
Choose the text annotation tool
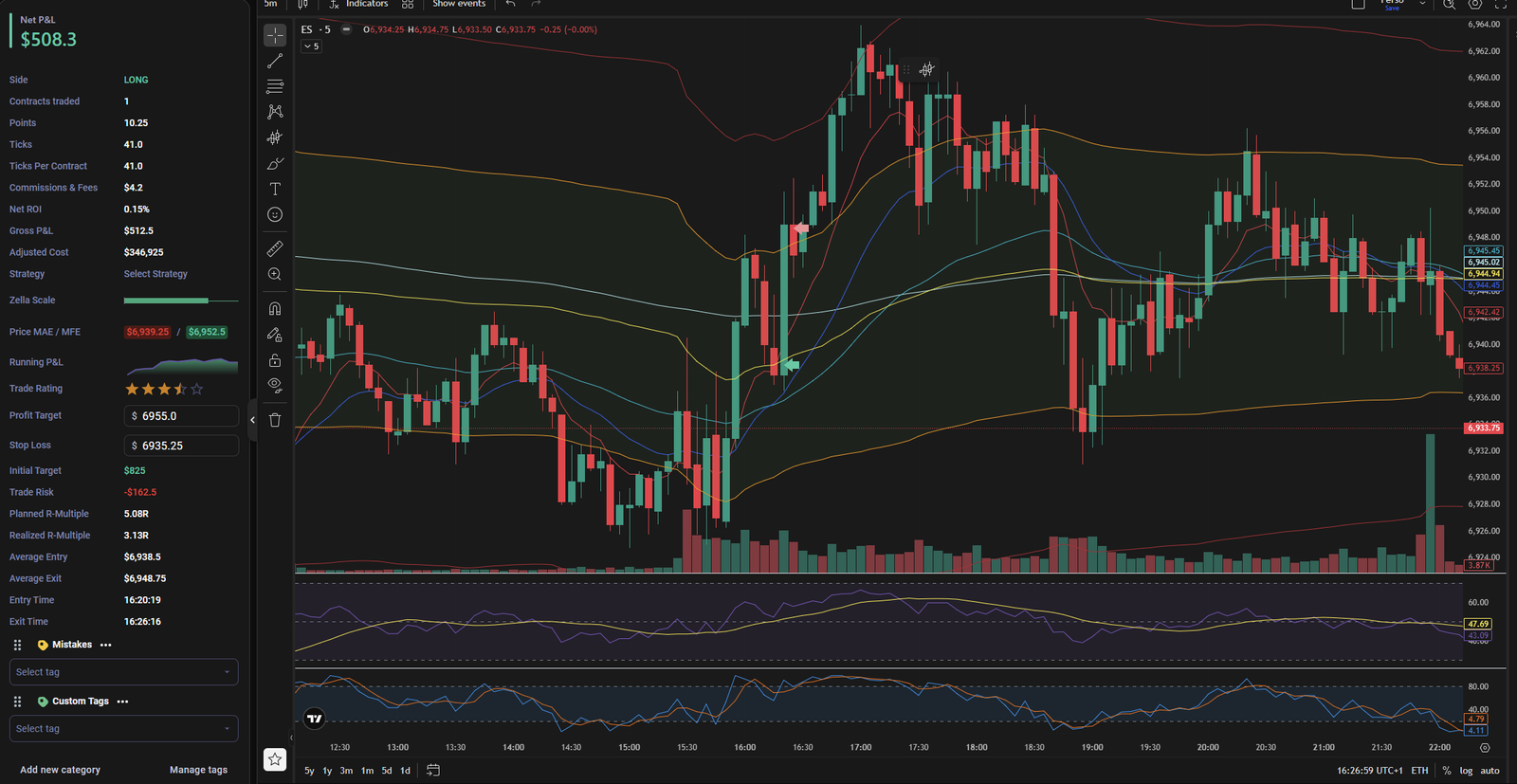point(275,190)
